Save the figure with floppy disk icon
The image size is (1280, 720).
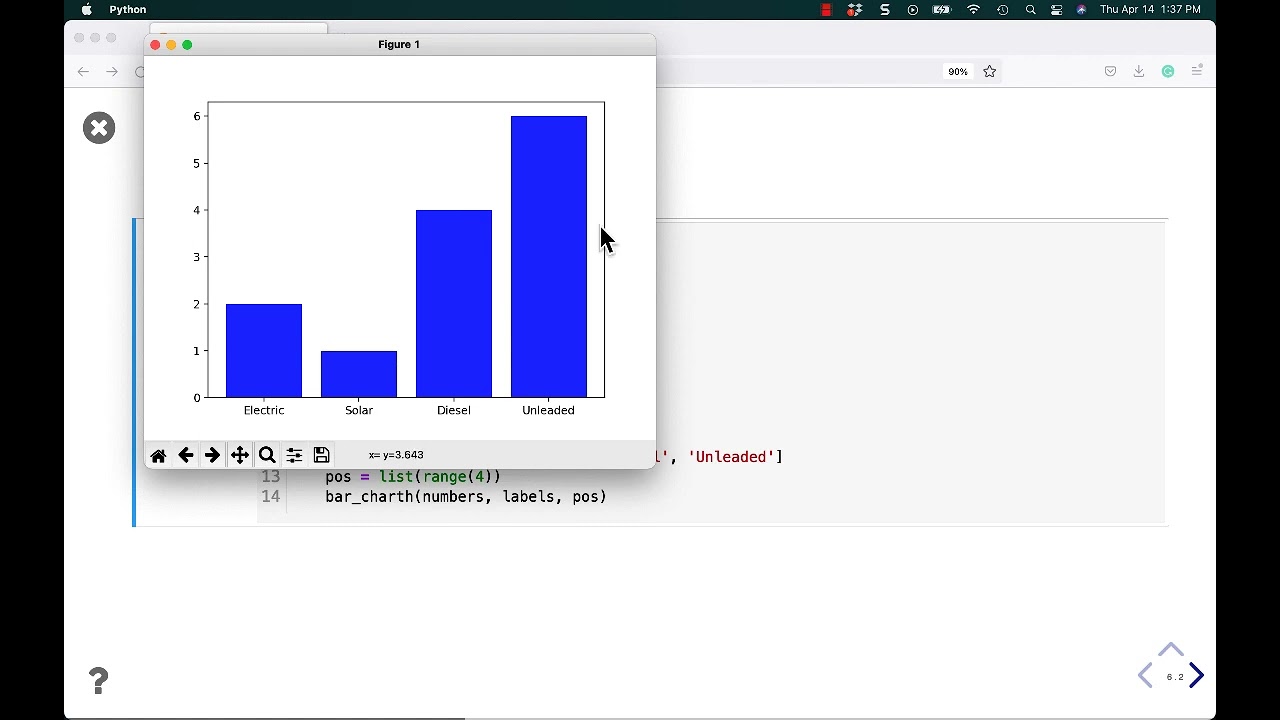(321, 455)
